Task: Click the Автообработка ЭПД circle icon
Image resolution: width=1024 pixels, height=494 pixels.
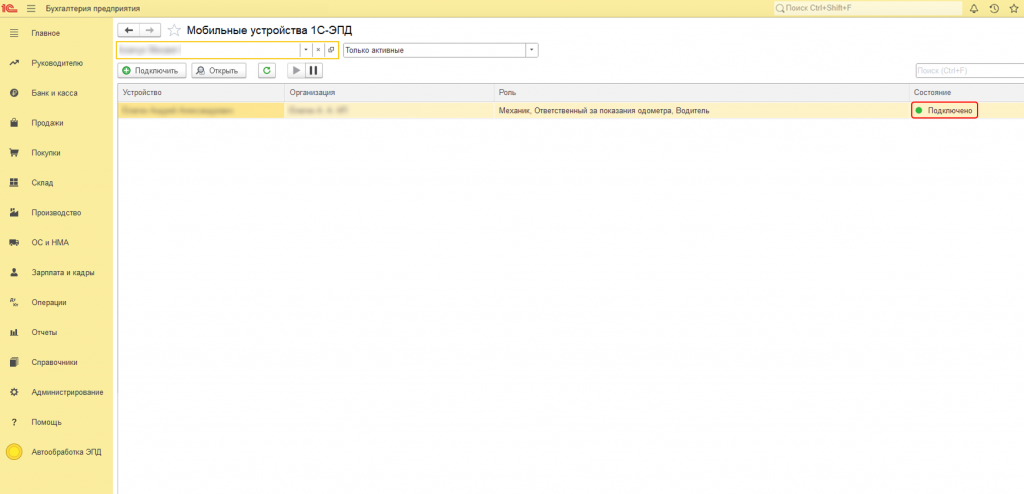Action: [14, 452]
